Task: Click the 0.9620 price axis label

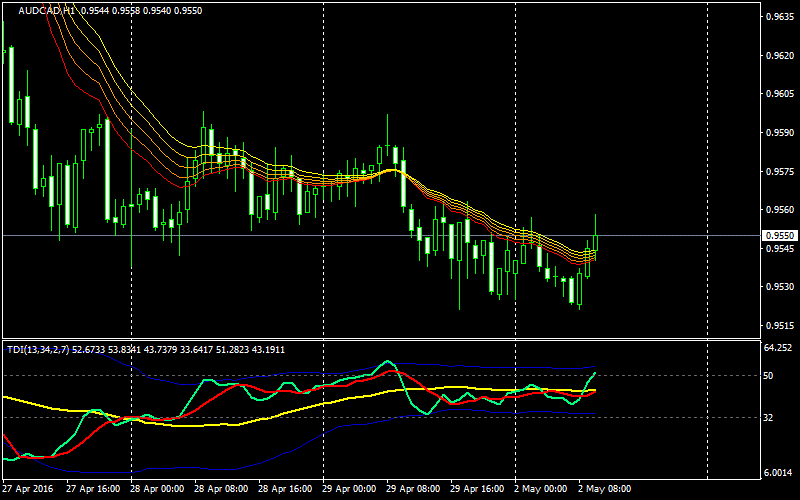Action: [779, 56]
